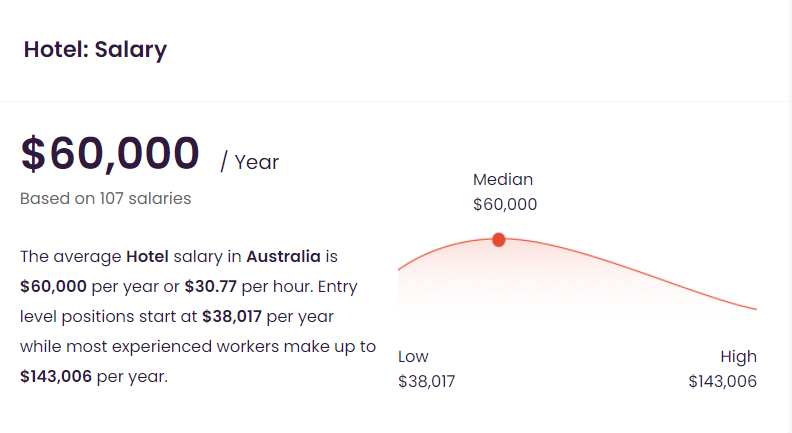Screen dimensions: 792x433
Task: Click the bold Hotel word in description
Action: pyautogui.click(x=147, y=257)
